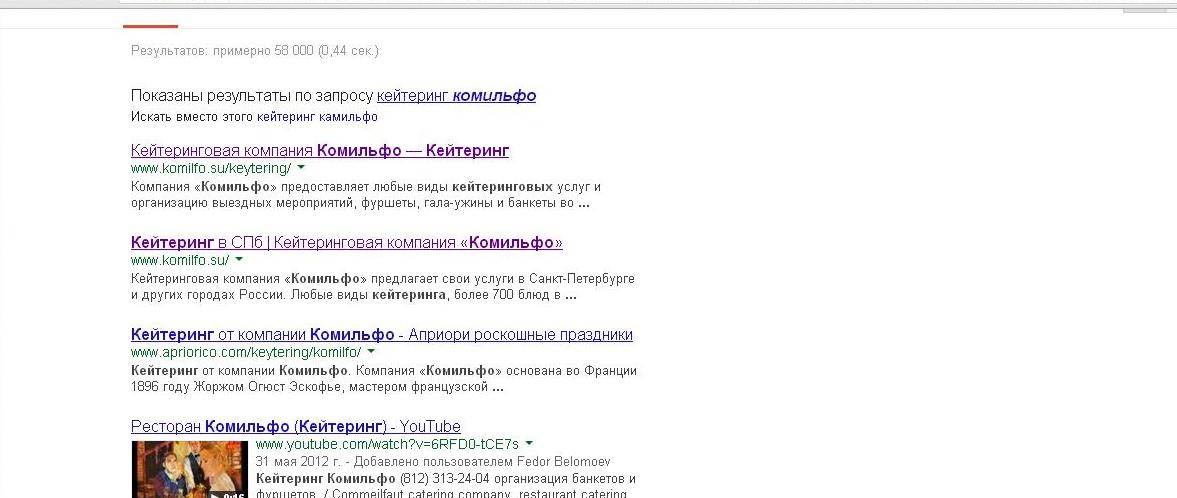1177x498 pixels.
Task: Click the www.apriorico.com/keytering/komilfo/ URL text
Action: pyautogui.click(x=245, y=352)
